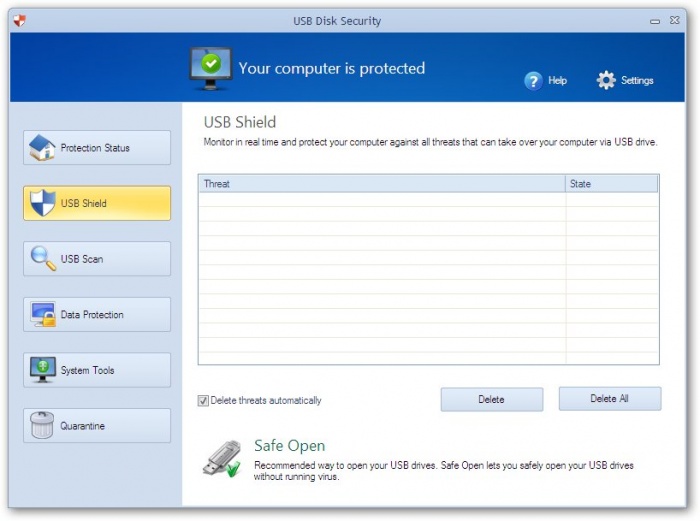Close the USB Disk Security window
Image resolution: width=700 pixels, height=521 pixels.
(x=675, y=21)
